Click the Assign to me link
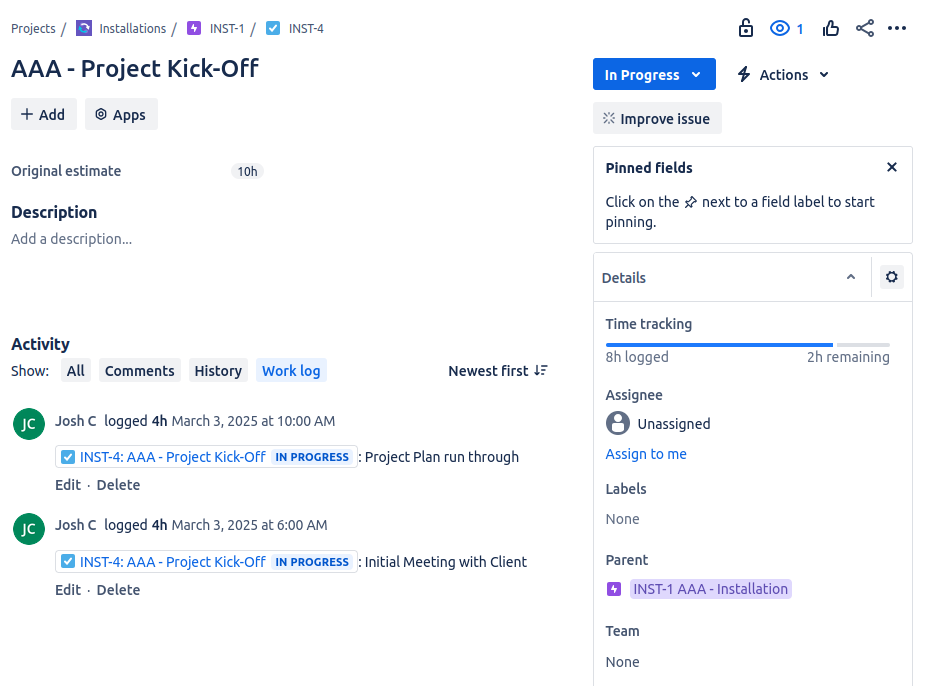This screenshot has width=928, height=686. click(646, 453)
